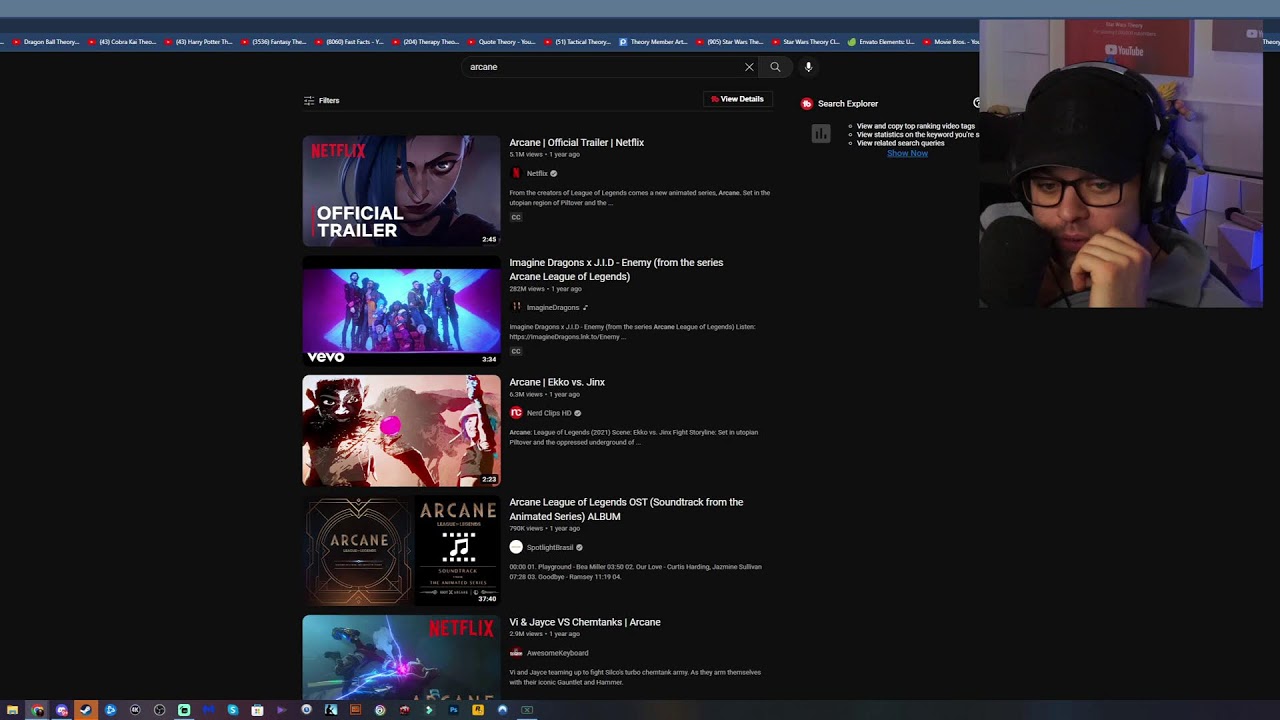Open the Nerd Clips HD channel name
The image size is (1280, 720).
(549, 413)
